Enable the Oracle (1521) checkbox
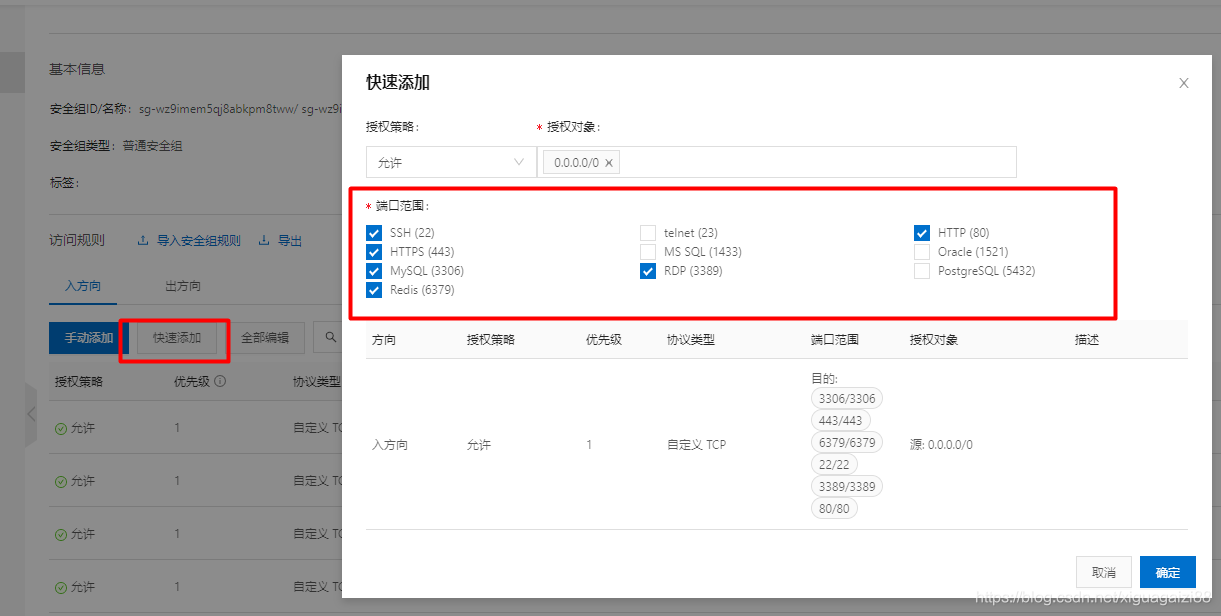The width and height of the screenshot is (1221, 616). point(921,251)
